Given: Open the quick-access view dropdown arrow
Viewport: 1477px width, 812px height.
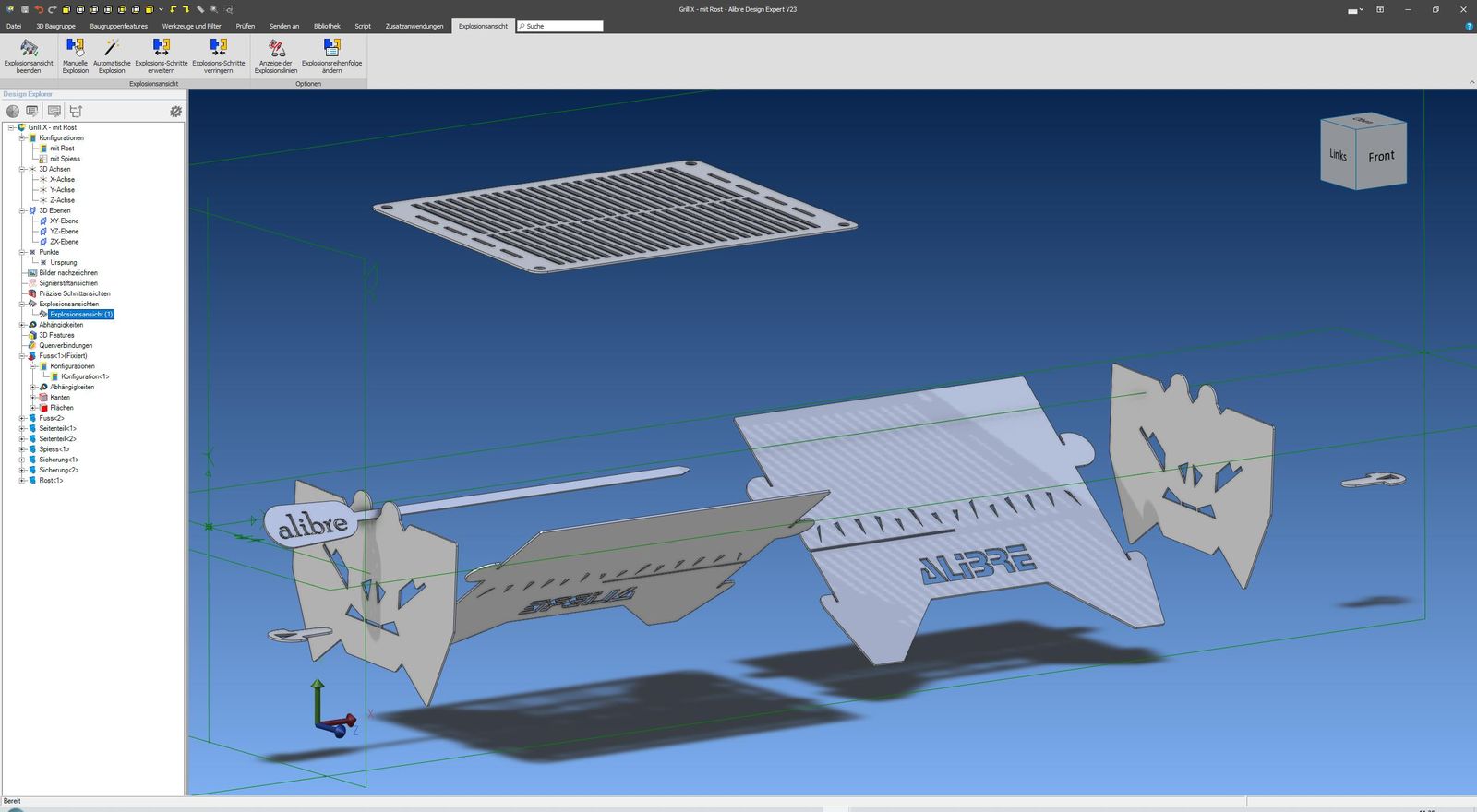Looking at the screenshot, I should [162, 9].
